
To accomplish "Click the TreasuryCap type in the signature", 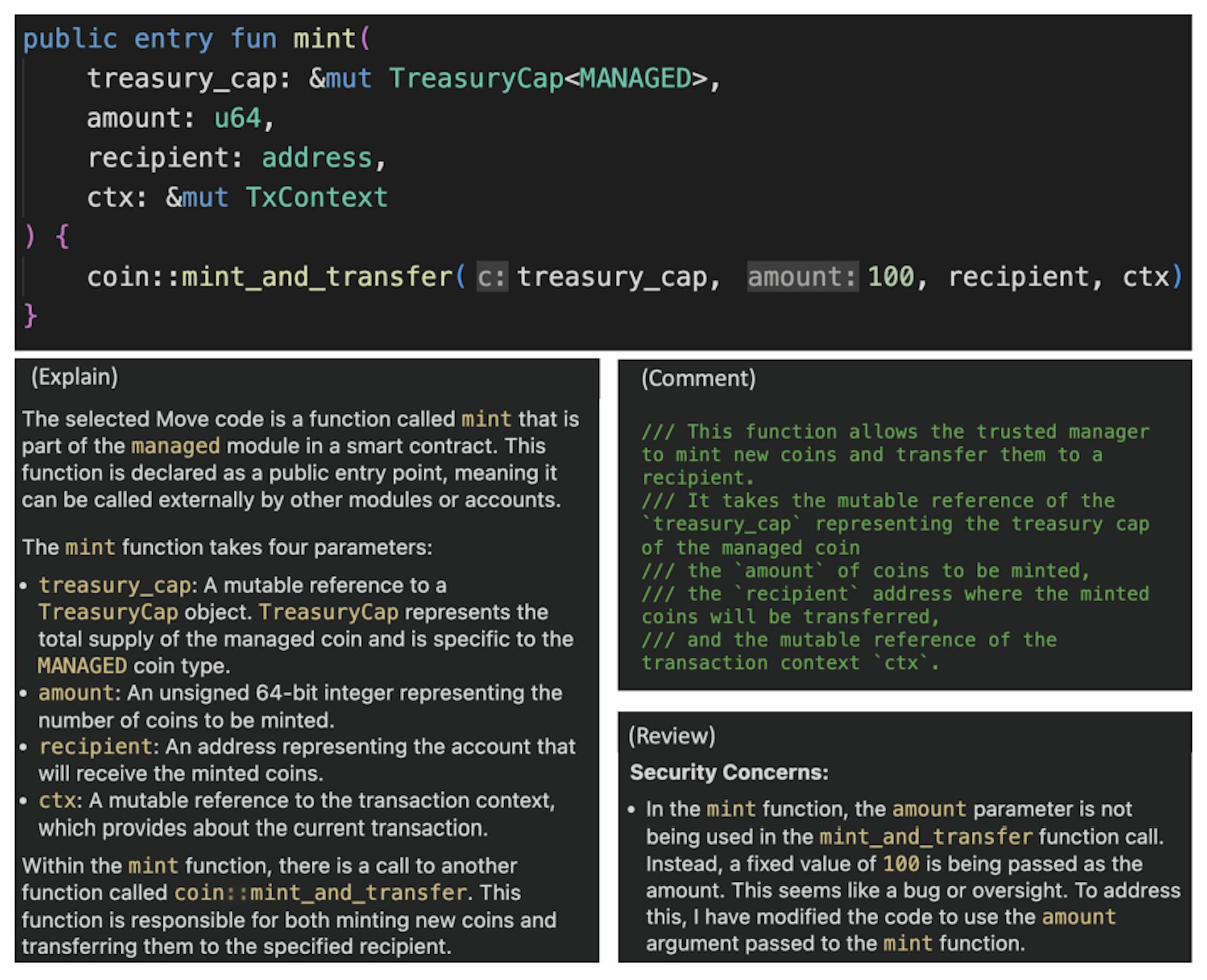I will click(476, 79).
